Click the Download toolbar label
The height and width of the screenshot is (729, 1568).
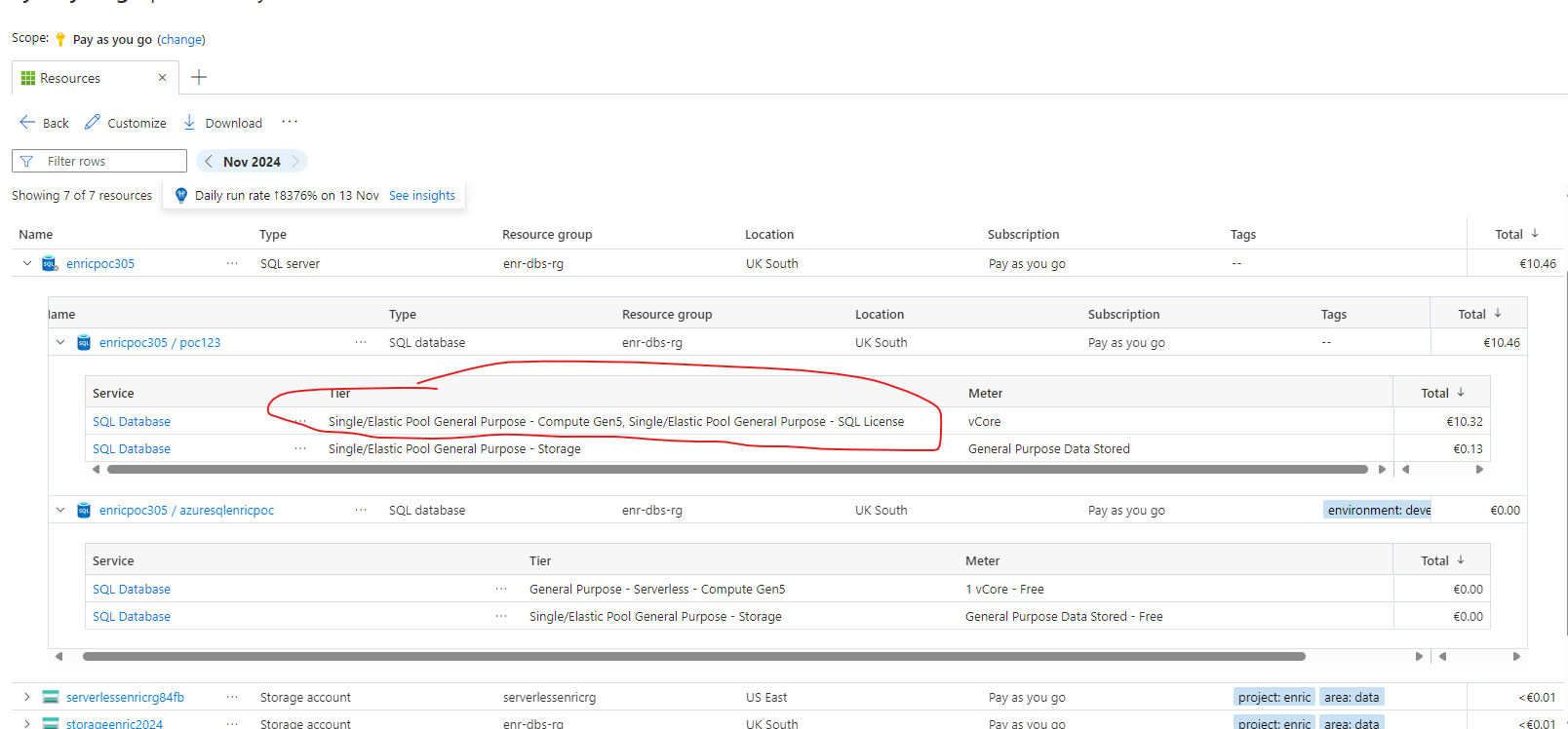click(x=234, y=123)
